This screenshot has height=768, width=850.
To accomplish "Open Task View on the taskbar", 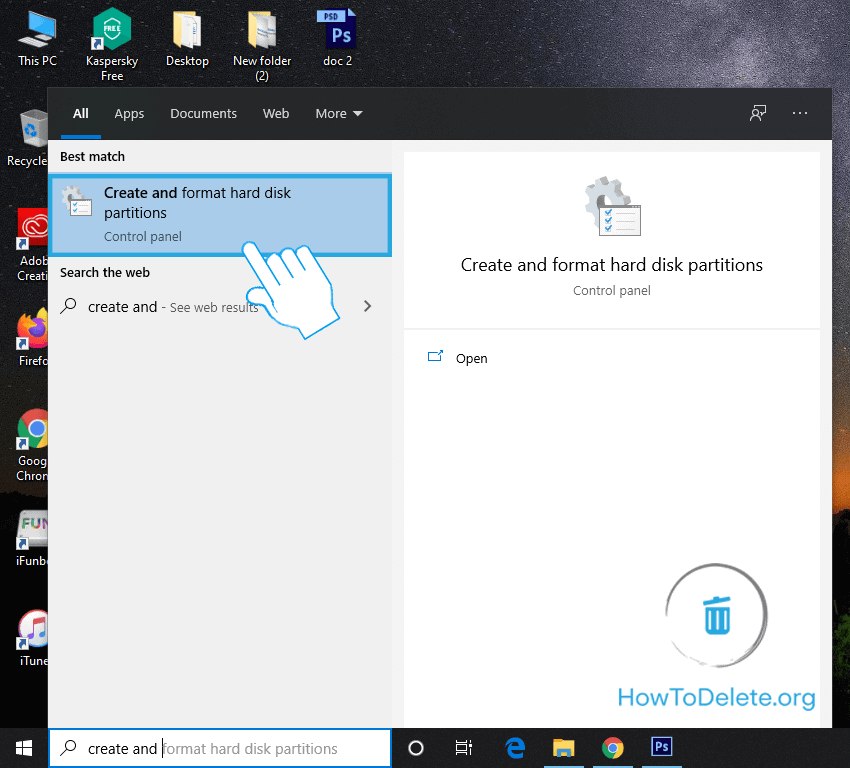I will [x=464, y=748].
